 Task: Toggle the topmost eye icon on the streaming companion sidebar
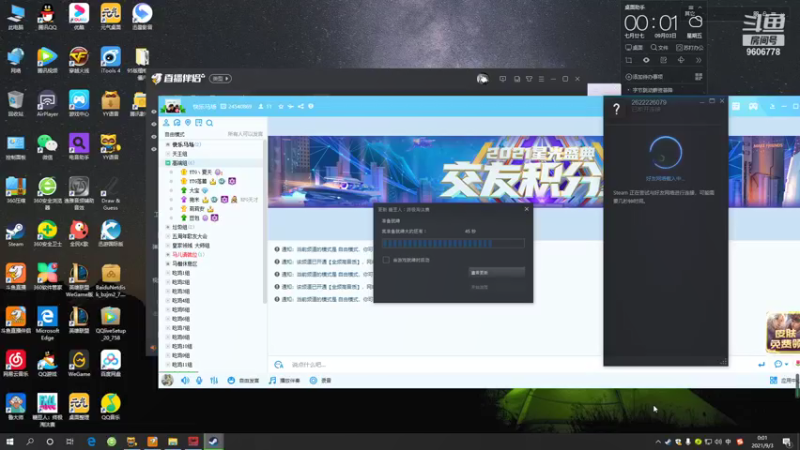coord(154,112)
